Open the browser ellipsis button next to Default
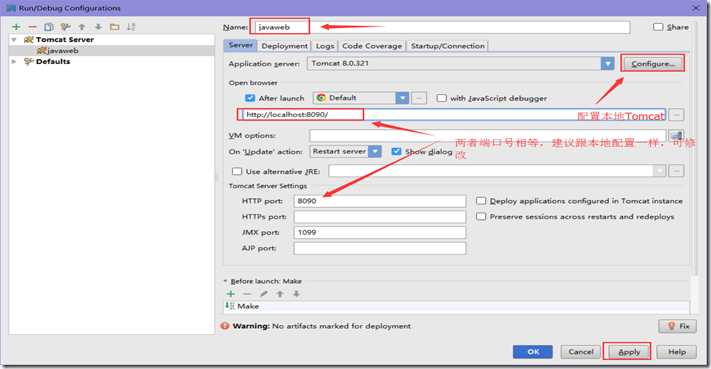The height and width of the screenshot is (369, 711). [419, 98]
